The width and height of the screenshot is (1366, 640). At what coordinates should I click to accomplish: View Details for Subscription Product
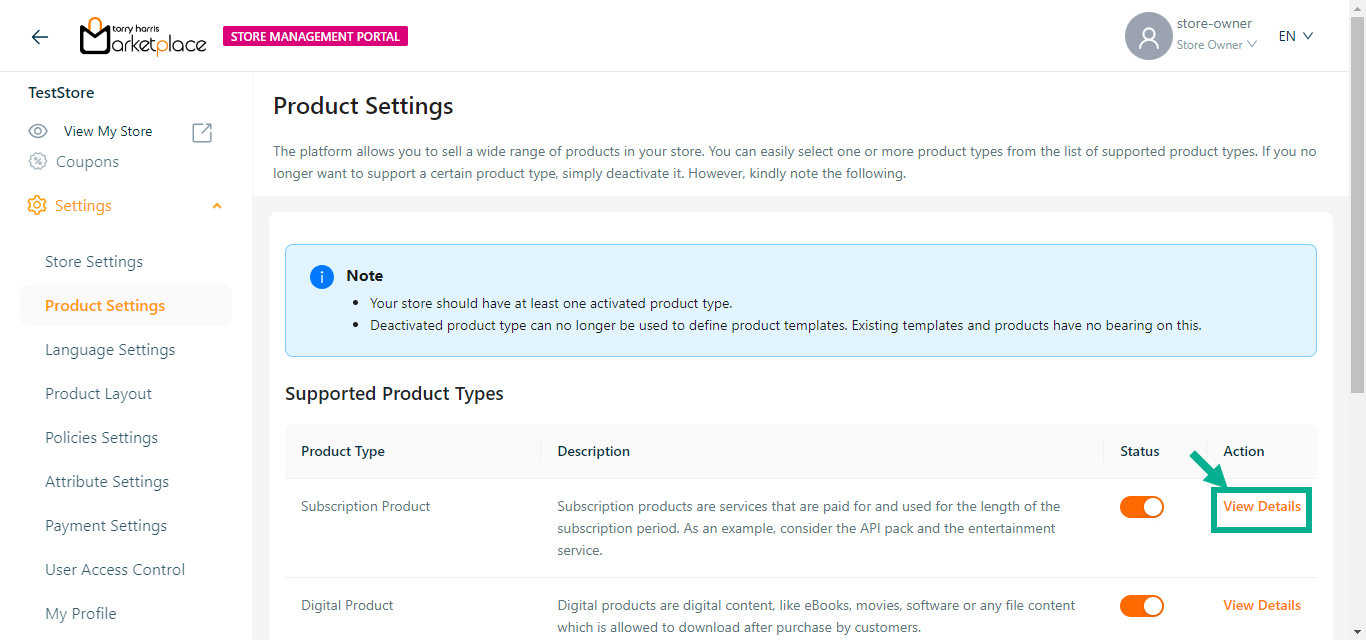(1261, 507)
